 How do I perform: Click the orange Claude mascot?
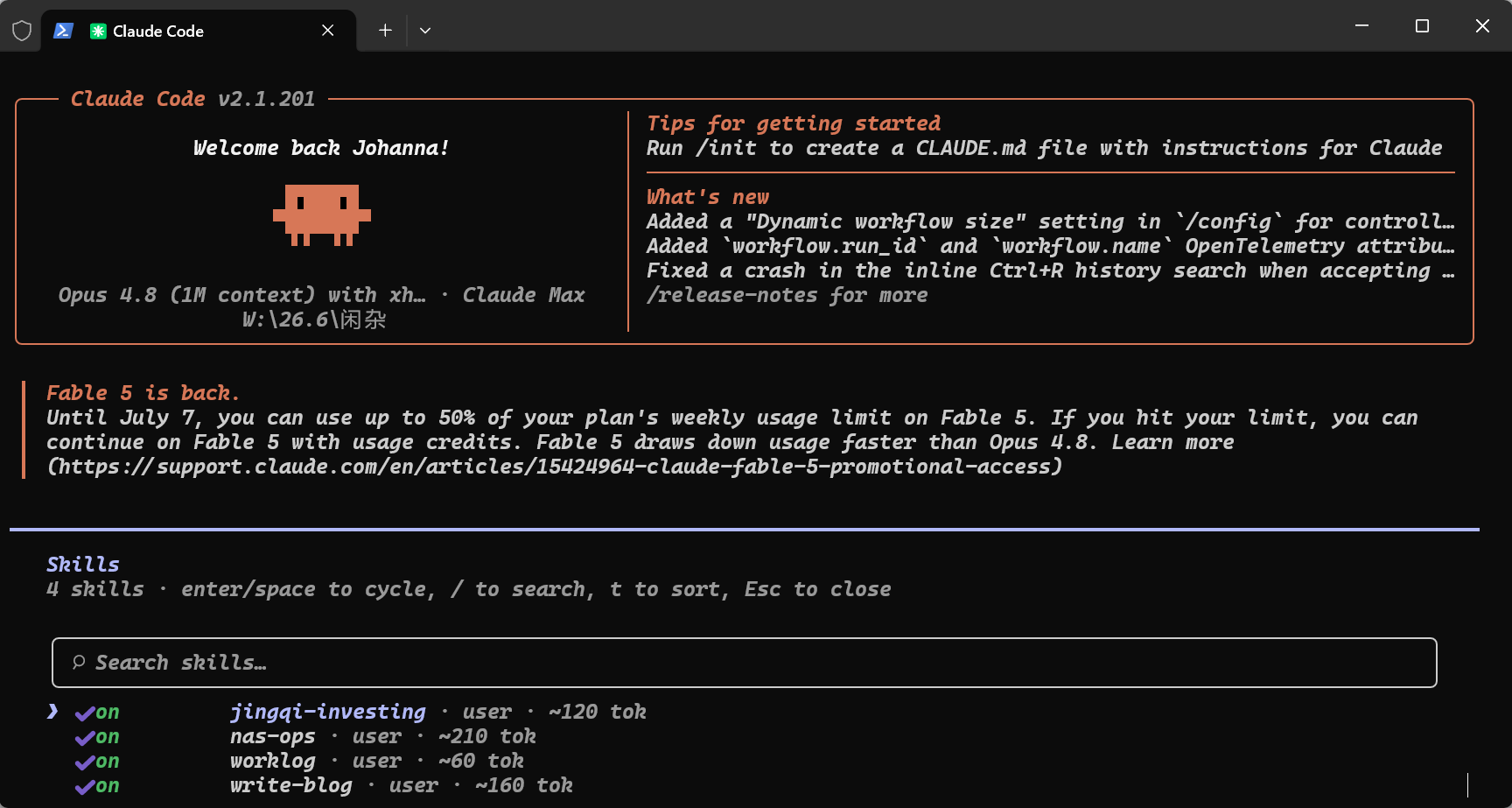point(322,215)
